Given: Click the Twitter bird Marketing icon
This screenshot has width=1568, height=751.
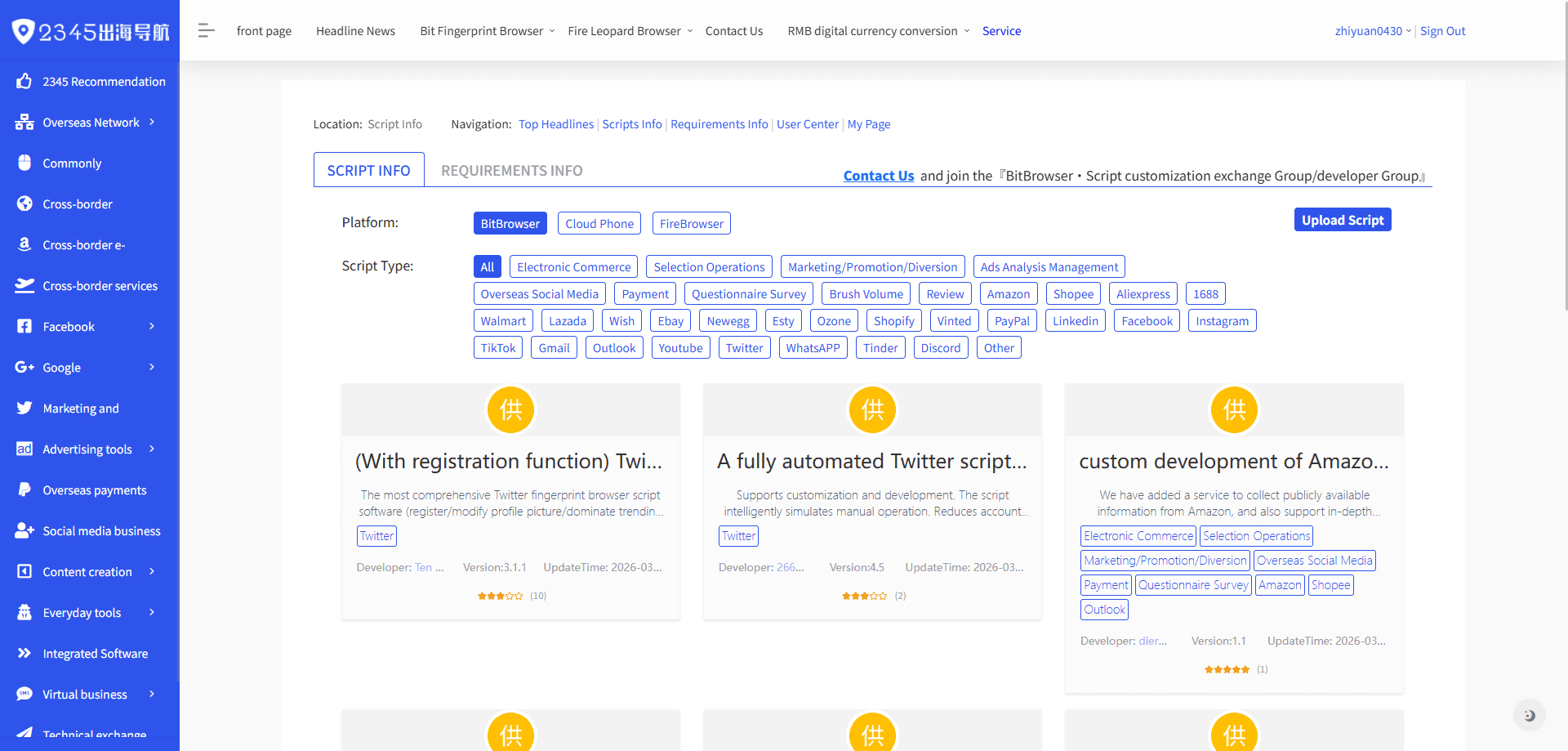Looking at the screenshot, I should click(24, 409).
